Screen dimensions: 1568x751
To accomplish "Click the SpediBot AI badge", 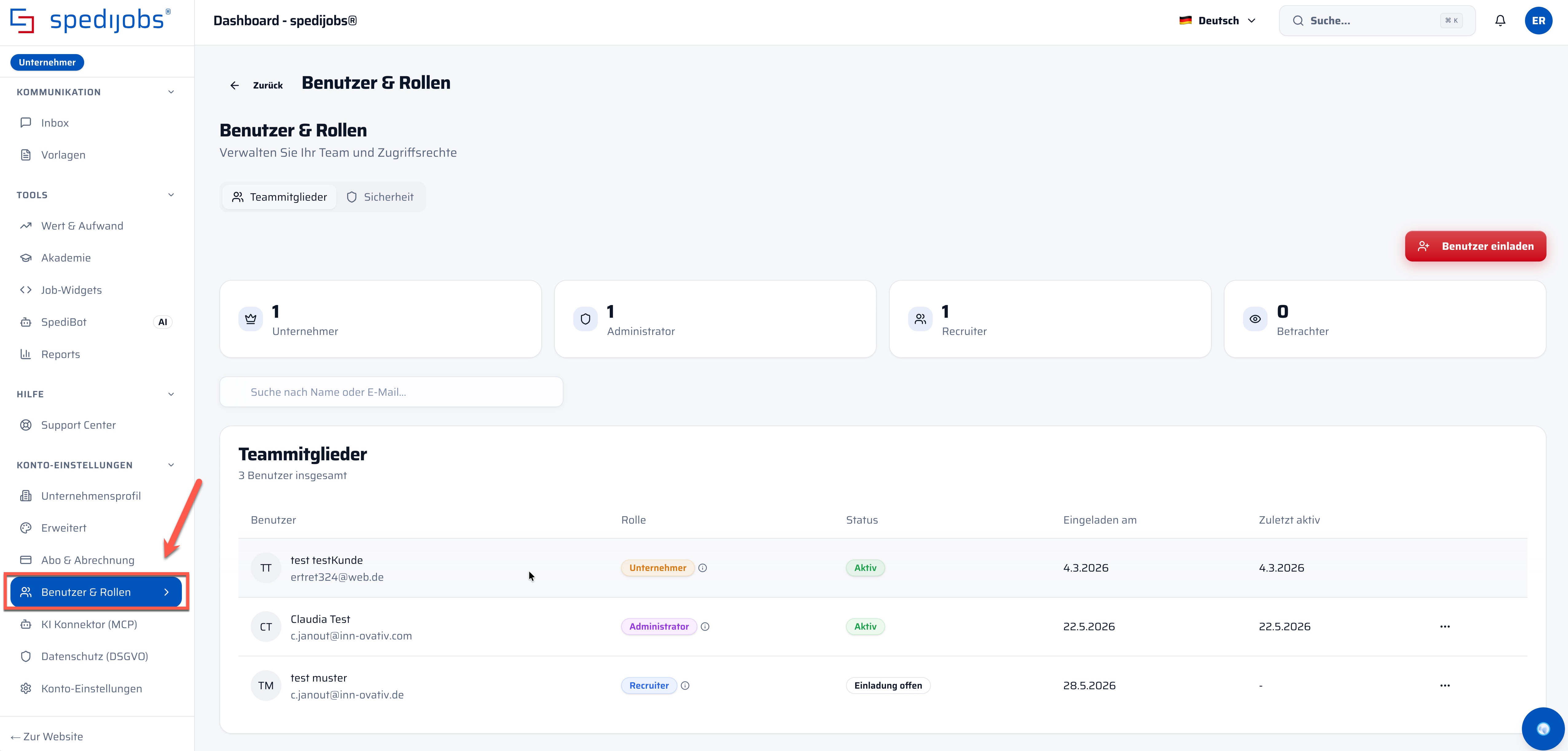I will tap(163, 322).
